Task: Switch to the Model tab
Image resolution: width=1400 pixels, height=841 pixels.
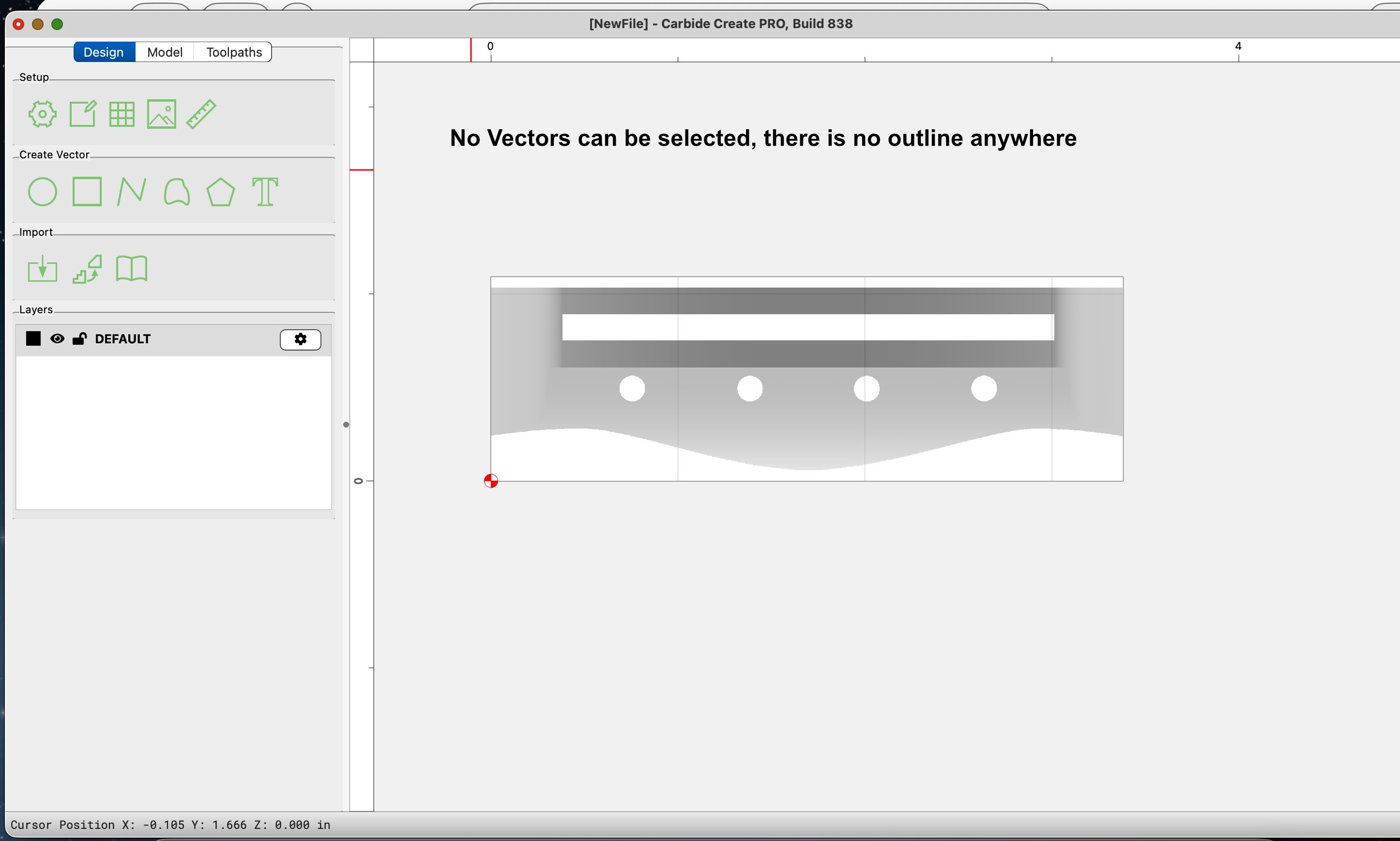Action: (164, 52)
